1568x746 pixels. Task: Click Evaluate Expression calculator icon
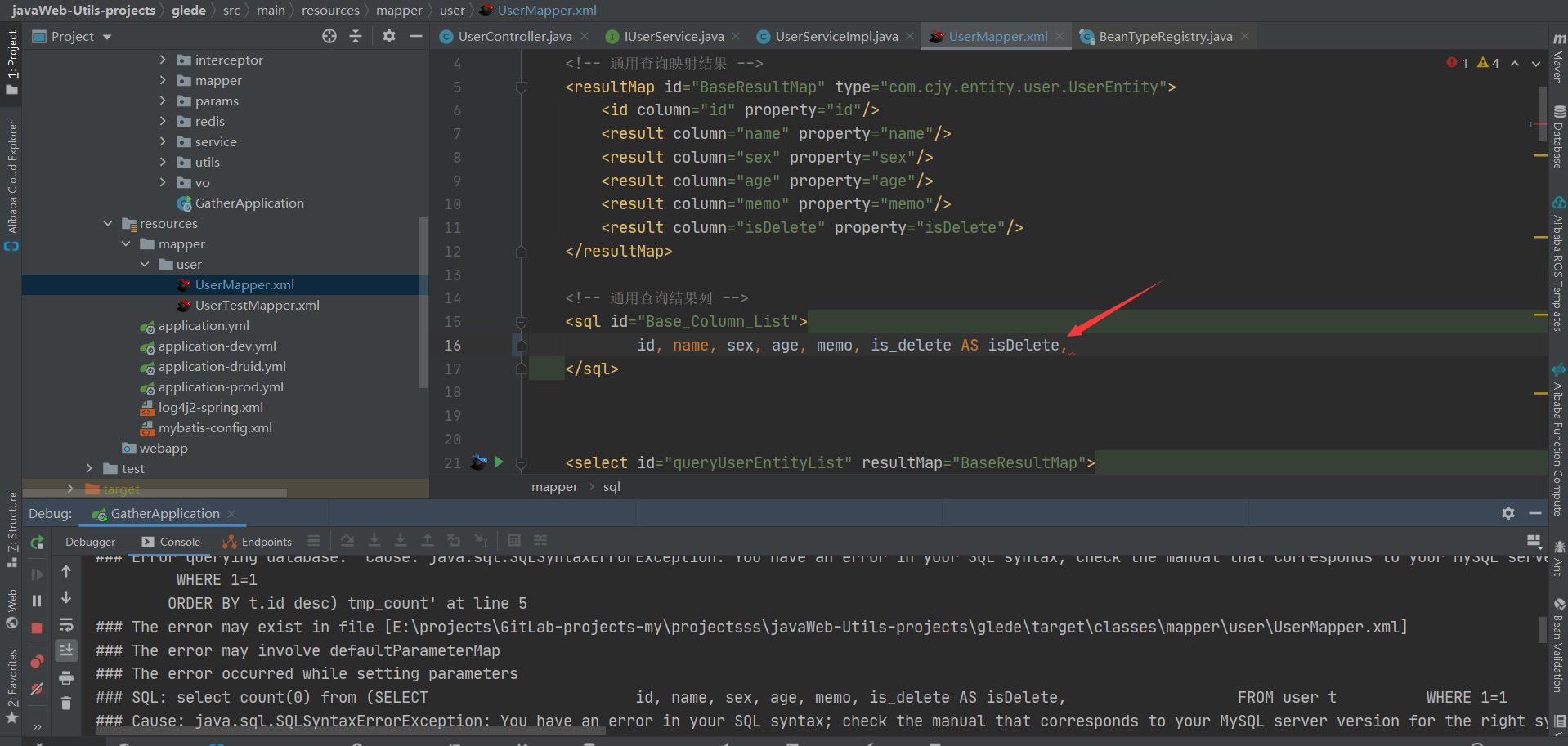point(514,541)
